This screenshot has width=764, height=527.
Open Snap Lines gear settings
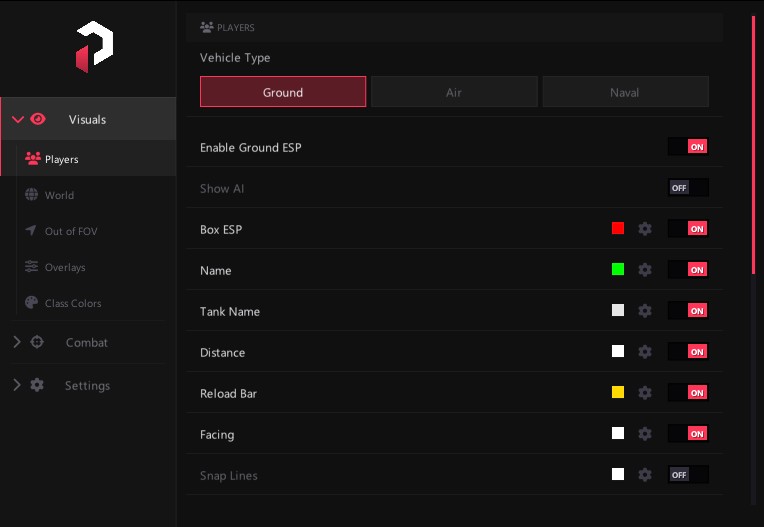[645, 474]
